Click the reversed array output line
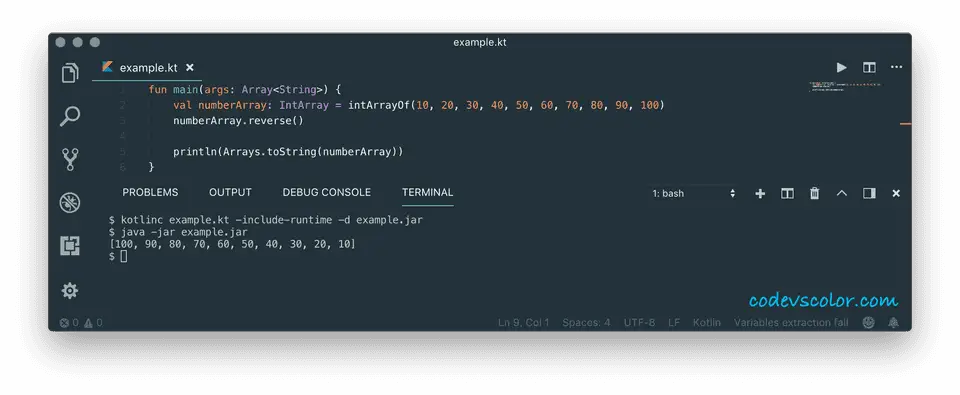The width and height of the screenshot is (960, 395). click(x=232, y=244)
